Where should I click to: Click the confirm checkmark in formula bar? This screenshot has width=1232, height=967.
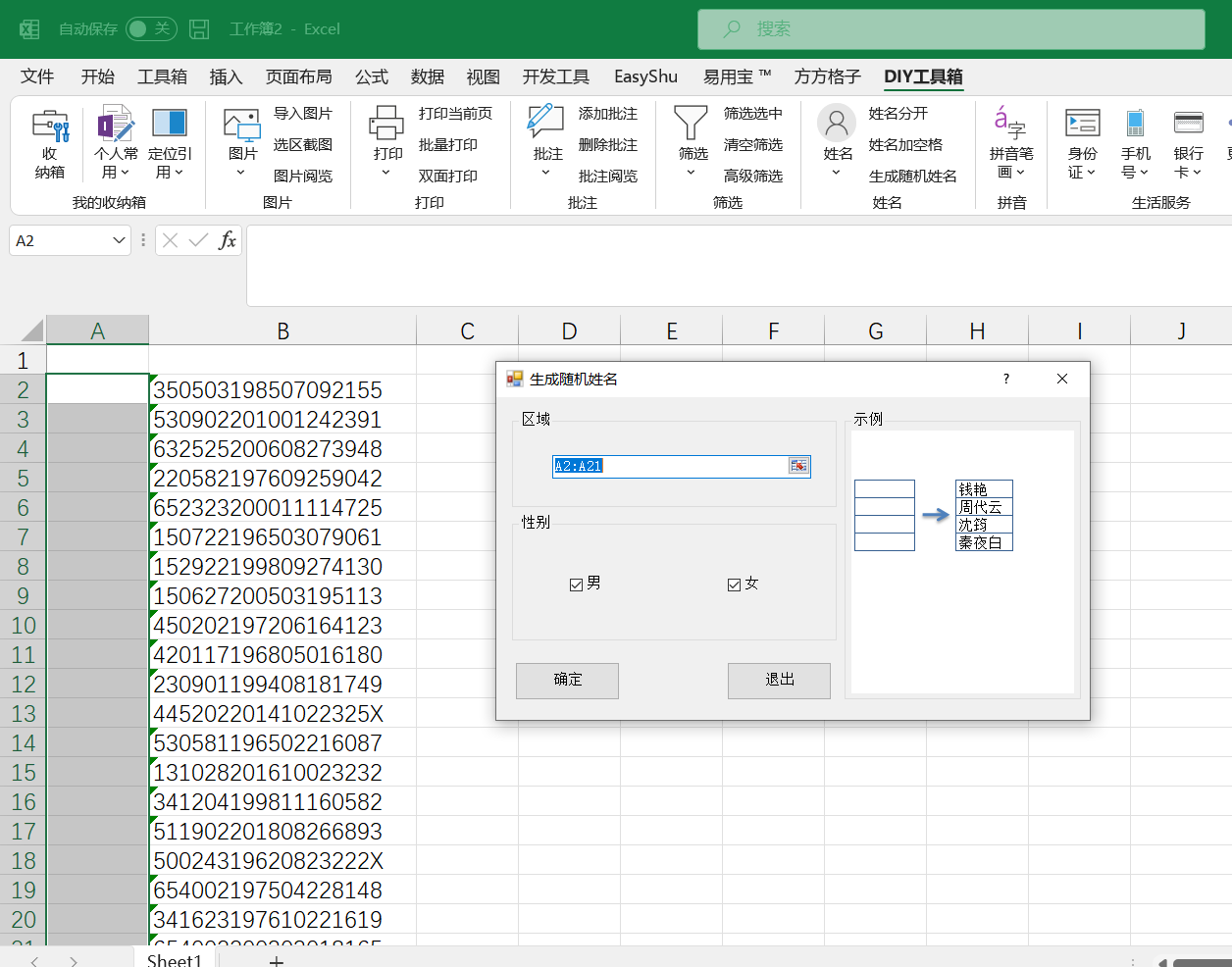click(198, 240)
